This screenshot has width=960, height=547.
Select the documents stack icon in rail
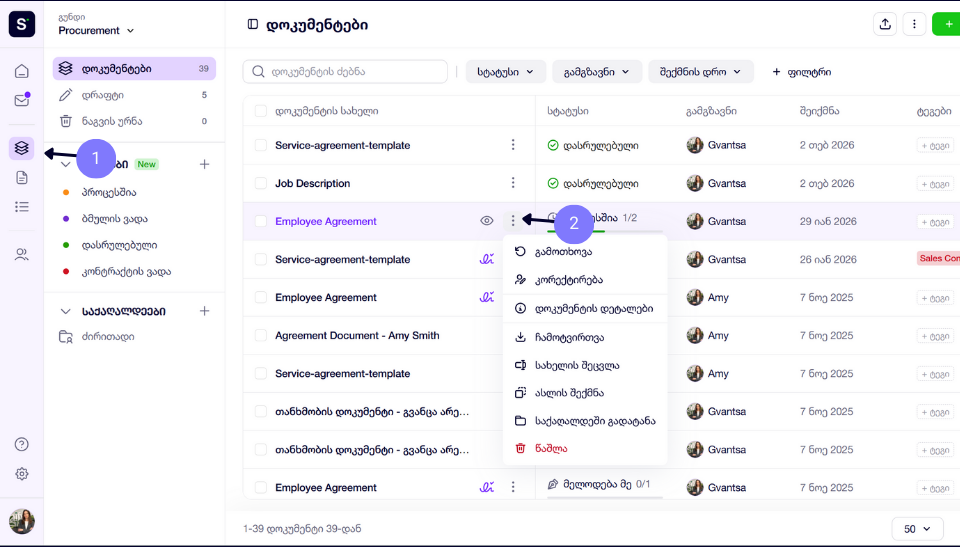[x=21, y=148]
